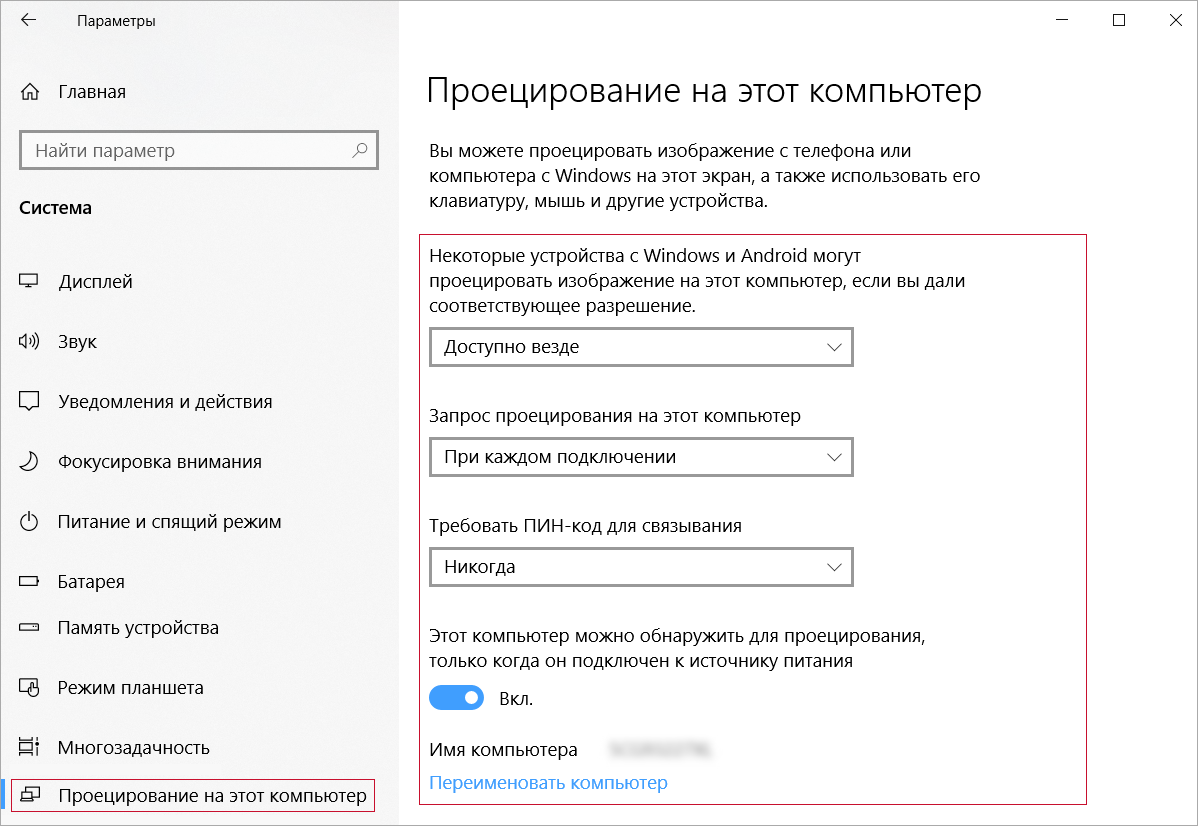
Task: Click the Power (Питание и спящий режим) icon
Action: pyautogui.click(x=29, y=522)
